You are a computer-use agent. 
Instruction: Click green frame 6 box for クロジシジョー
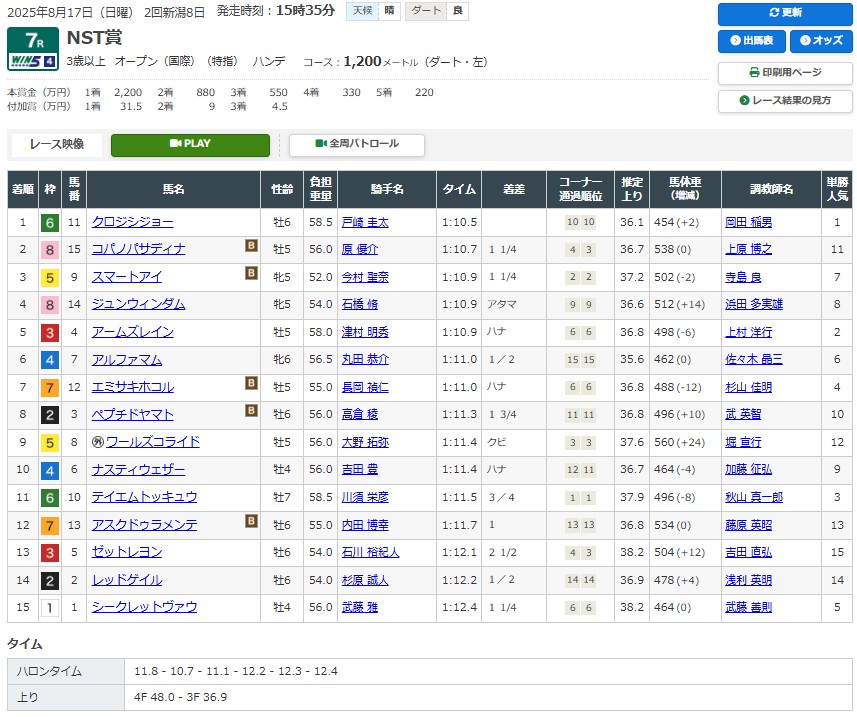point(49,222)
